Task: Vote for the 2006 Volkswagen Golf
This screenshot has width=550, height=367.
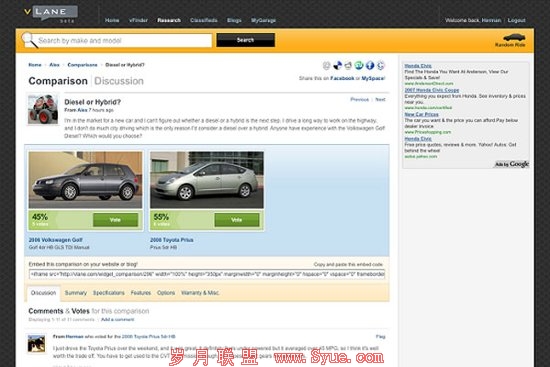Action: (115, 220)
